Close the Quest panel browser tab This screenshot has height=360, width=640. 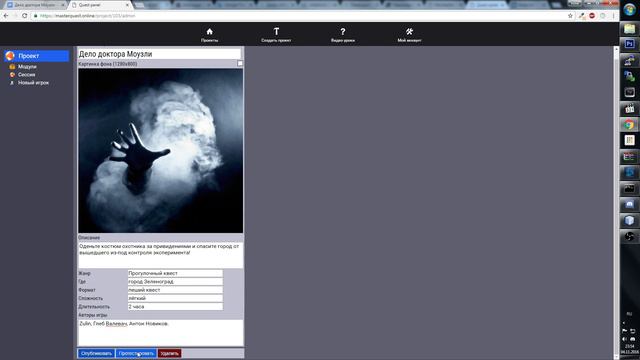[127, 5]
